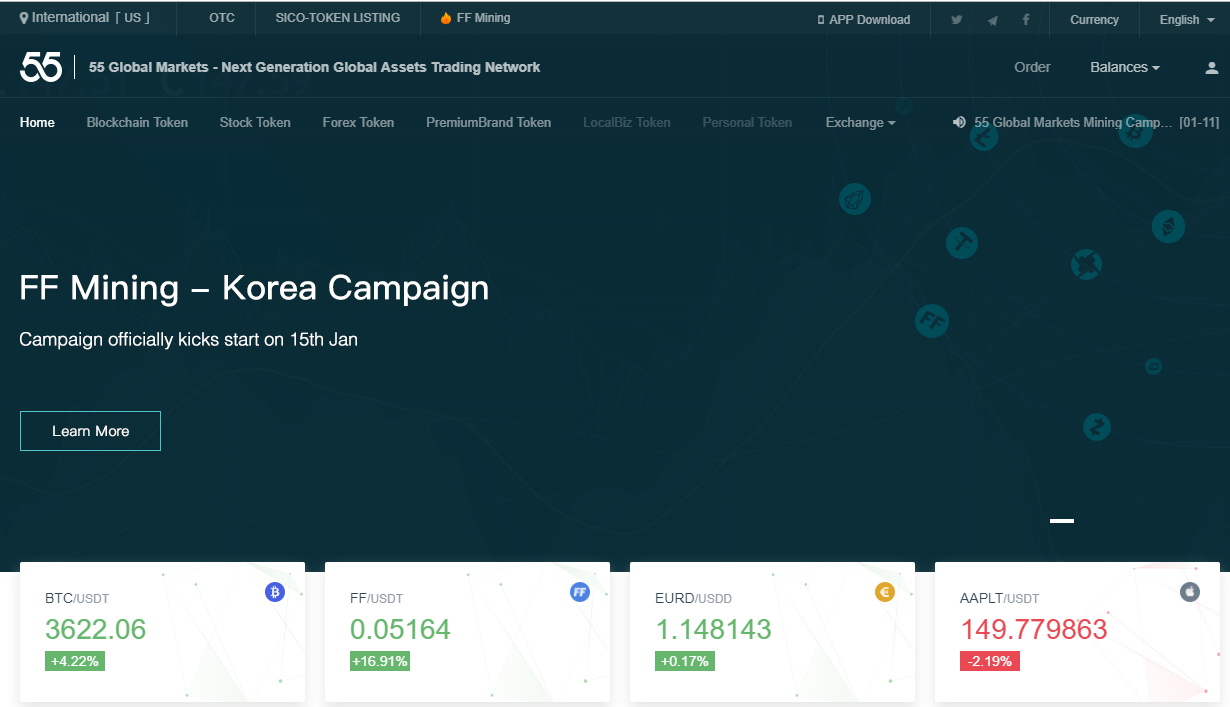Click the +0.17% change badge
Screen dimensions: 1230x707
(x=685, y=661)
